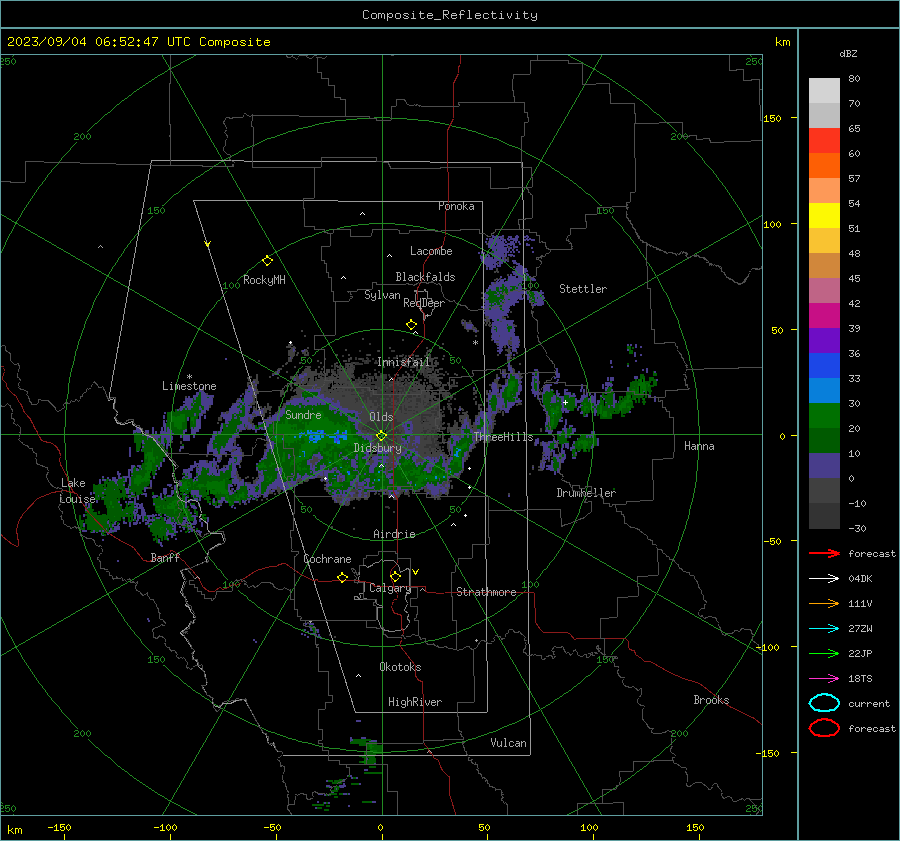Click the current legend label

click(x=869, y=703)
